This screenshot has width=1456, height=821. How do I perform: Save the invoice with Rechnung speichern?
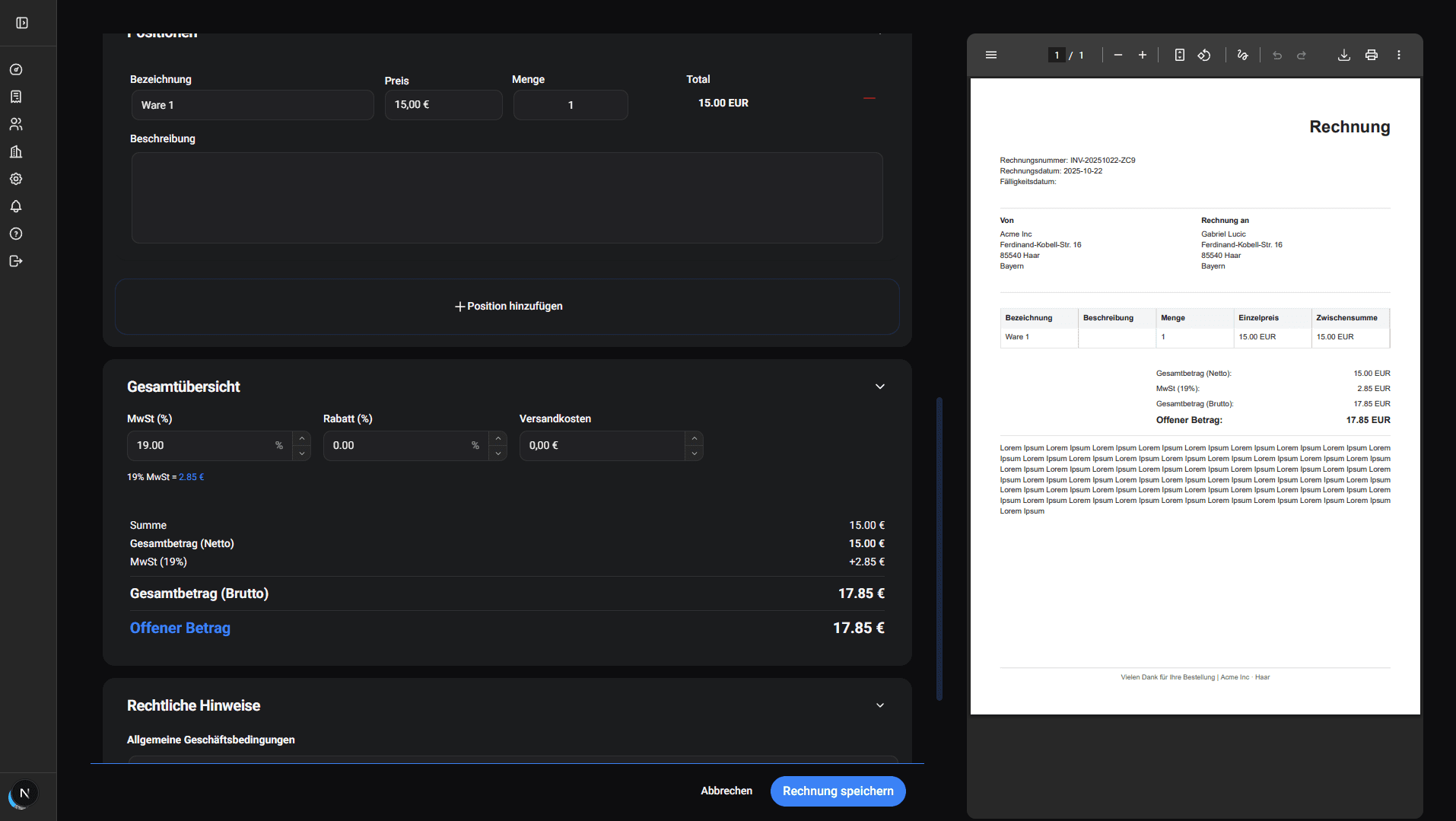[838, 791]
